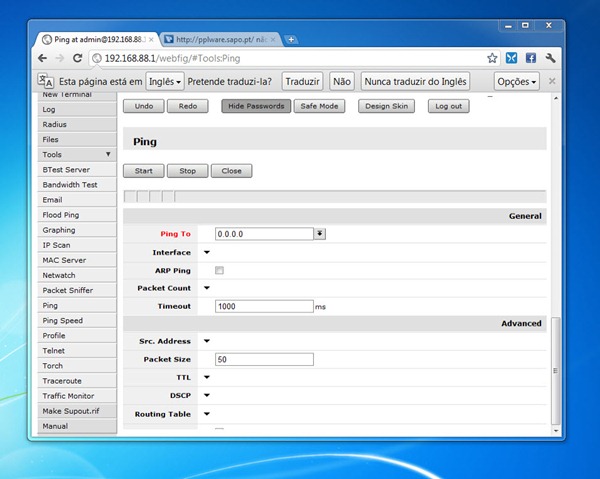Viewport: 600px width, 479px height.
Task: Open the Inglês language dropdown
Action: pos(165,81)
